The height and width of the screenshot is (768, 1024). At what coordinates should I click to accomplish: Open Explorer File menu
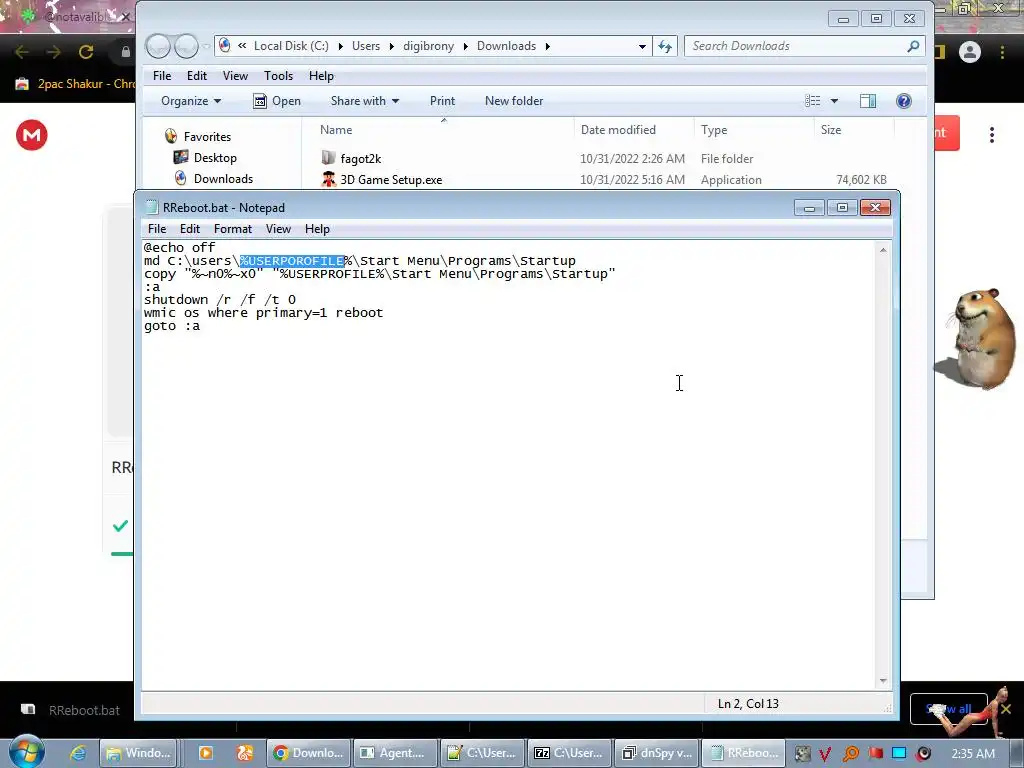pyautogui.click(x=162, y=76)
